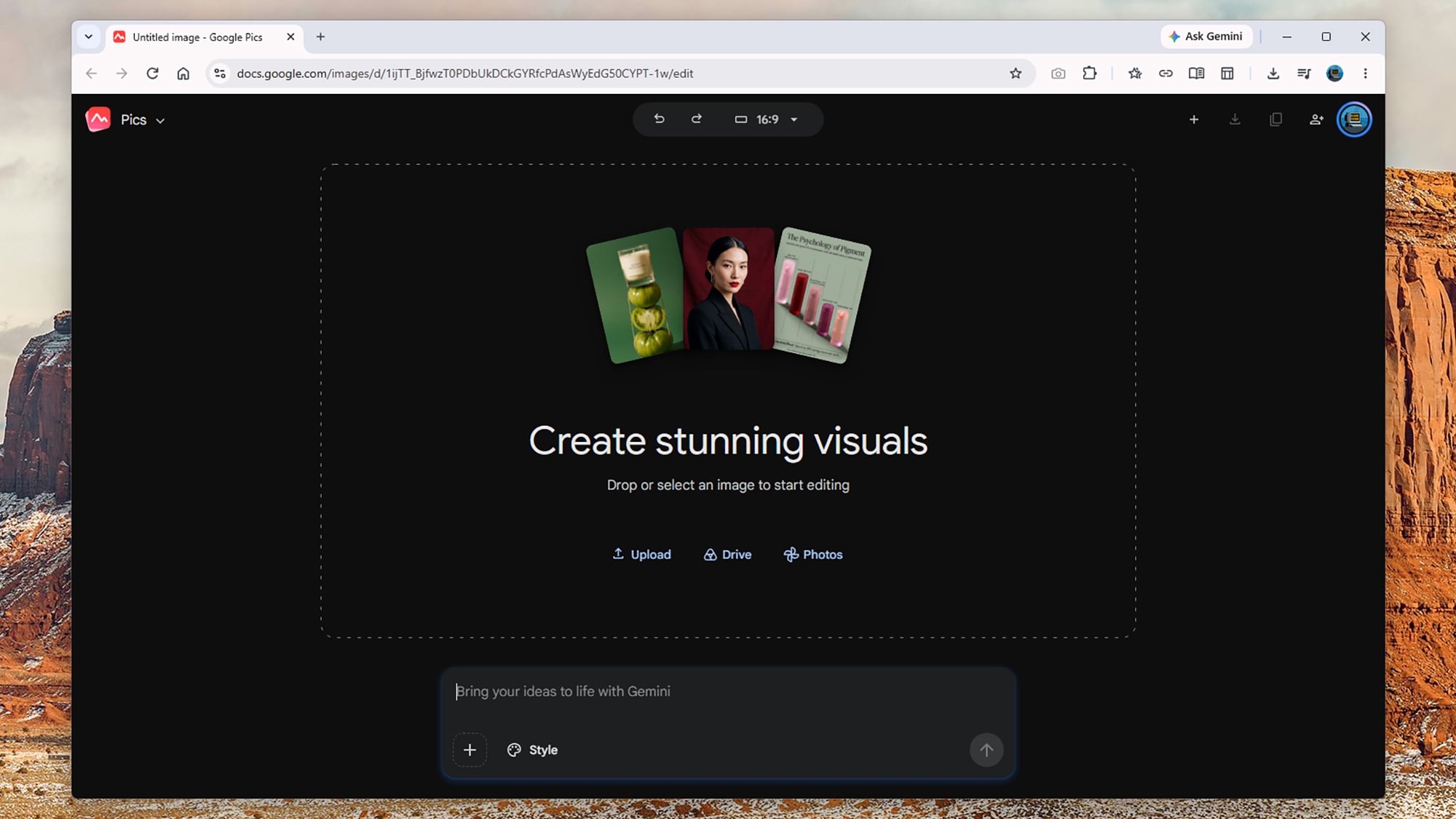The image size is (1456, 819).
Task: Submit prompt with arrow send button
Action: [x=986, y=750]
